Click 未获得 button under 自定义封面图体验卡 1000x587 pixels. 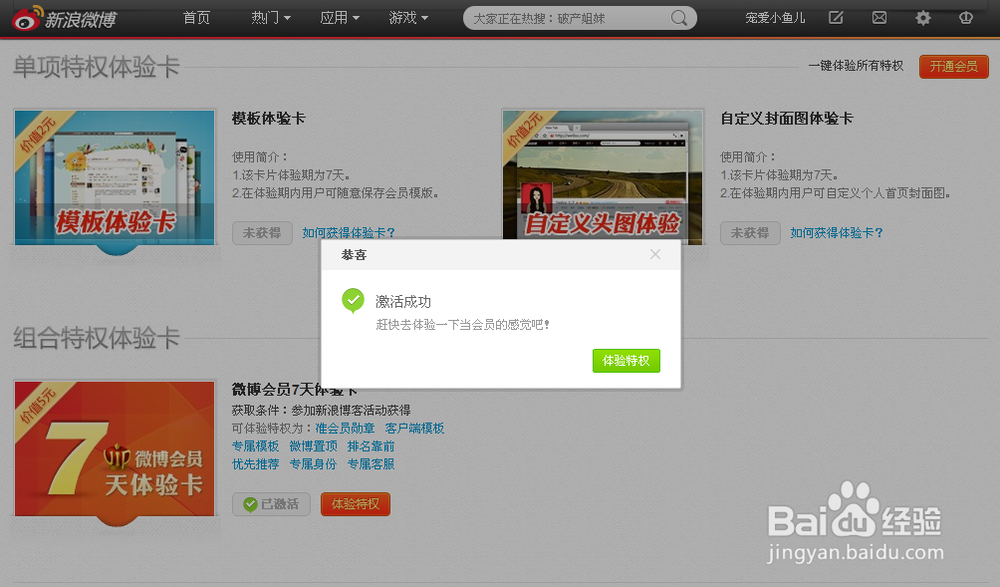click(x=750, y=233)
